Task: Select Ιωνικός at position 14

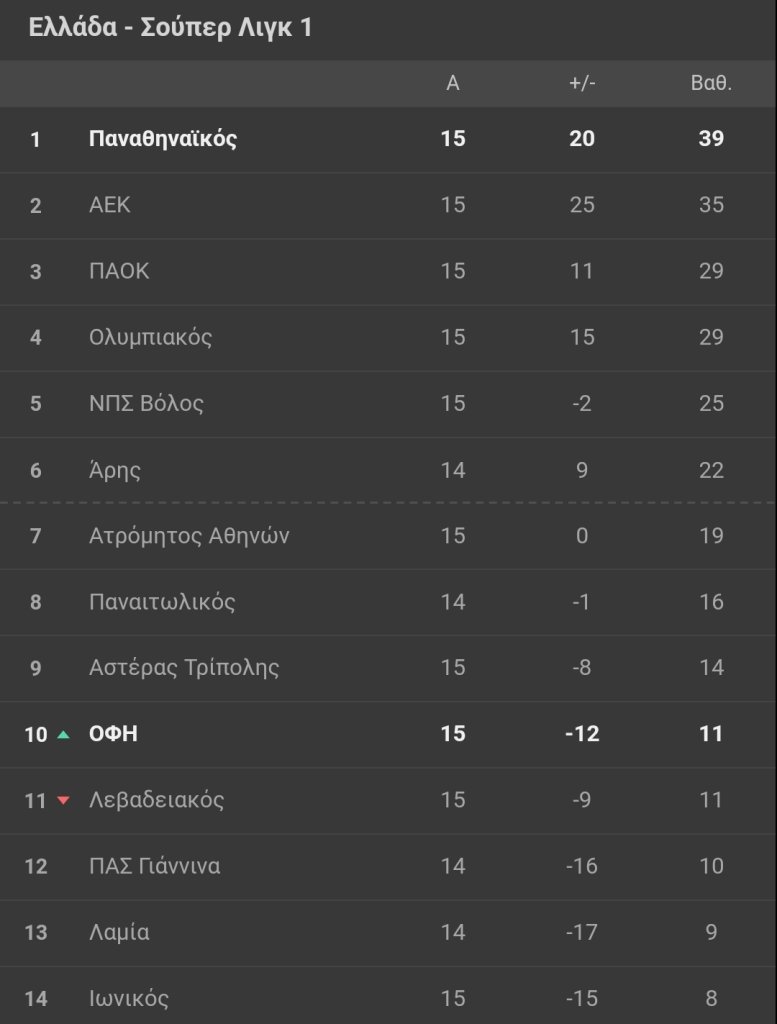Action: click(x=129, y=998)
